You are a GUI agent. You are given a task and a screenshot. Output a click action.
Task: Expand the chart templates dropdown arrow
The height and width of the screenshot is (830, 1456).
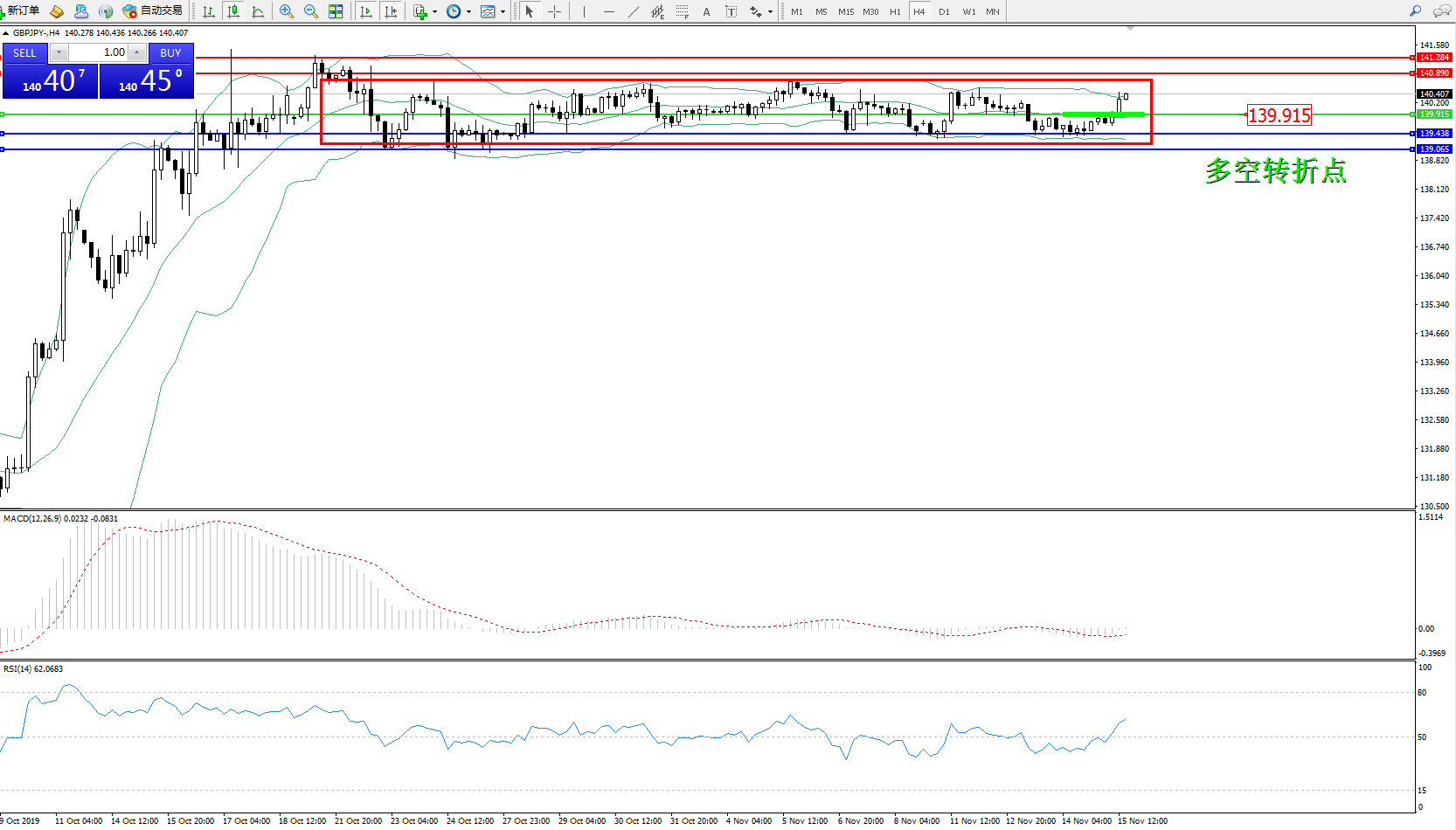(x=503, y=12)
